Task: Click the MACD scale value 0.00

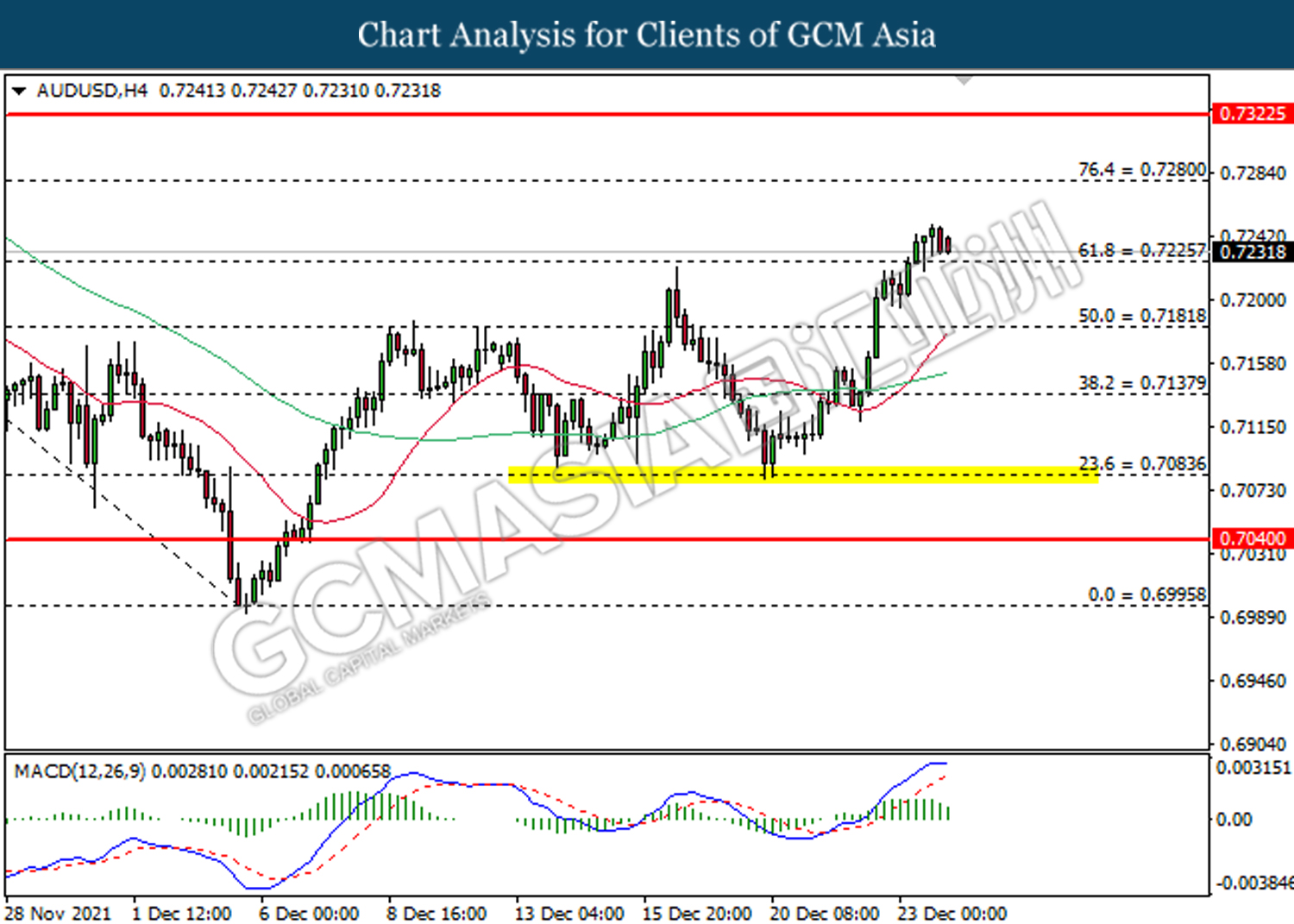Action: point(1234,819)
